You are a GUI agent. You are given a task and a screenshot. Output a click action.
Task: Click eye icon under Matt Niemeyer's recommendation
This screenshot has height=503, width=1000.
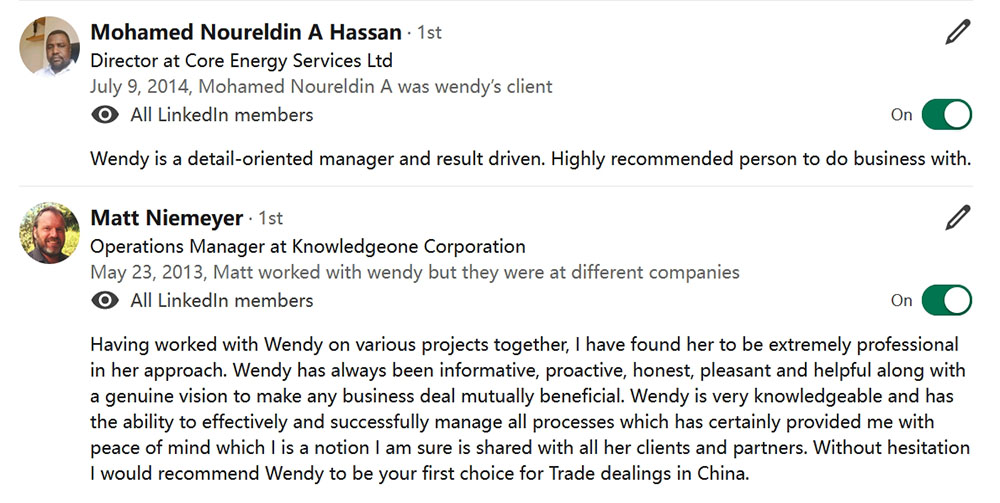point(105,300)
